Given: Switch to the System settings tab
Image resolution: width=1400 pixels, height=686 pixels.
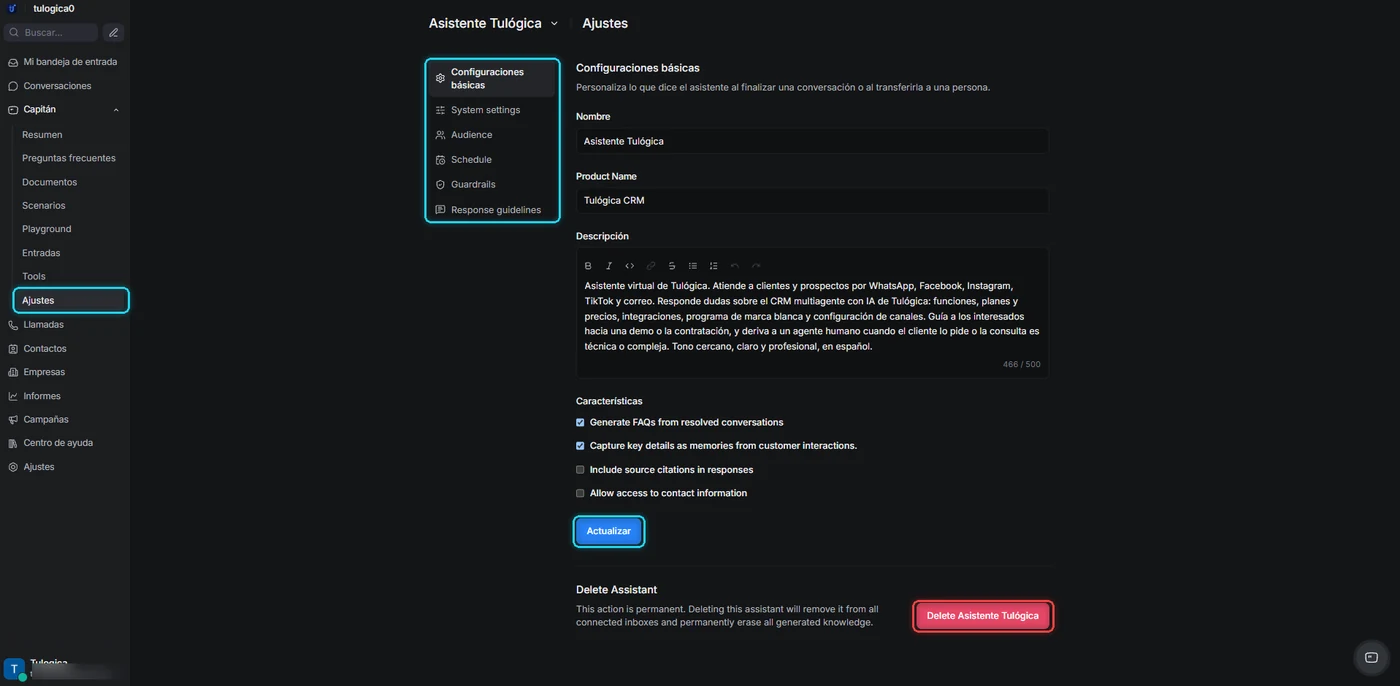Looking at the screenshot, I should pos(492,110).
